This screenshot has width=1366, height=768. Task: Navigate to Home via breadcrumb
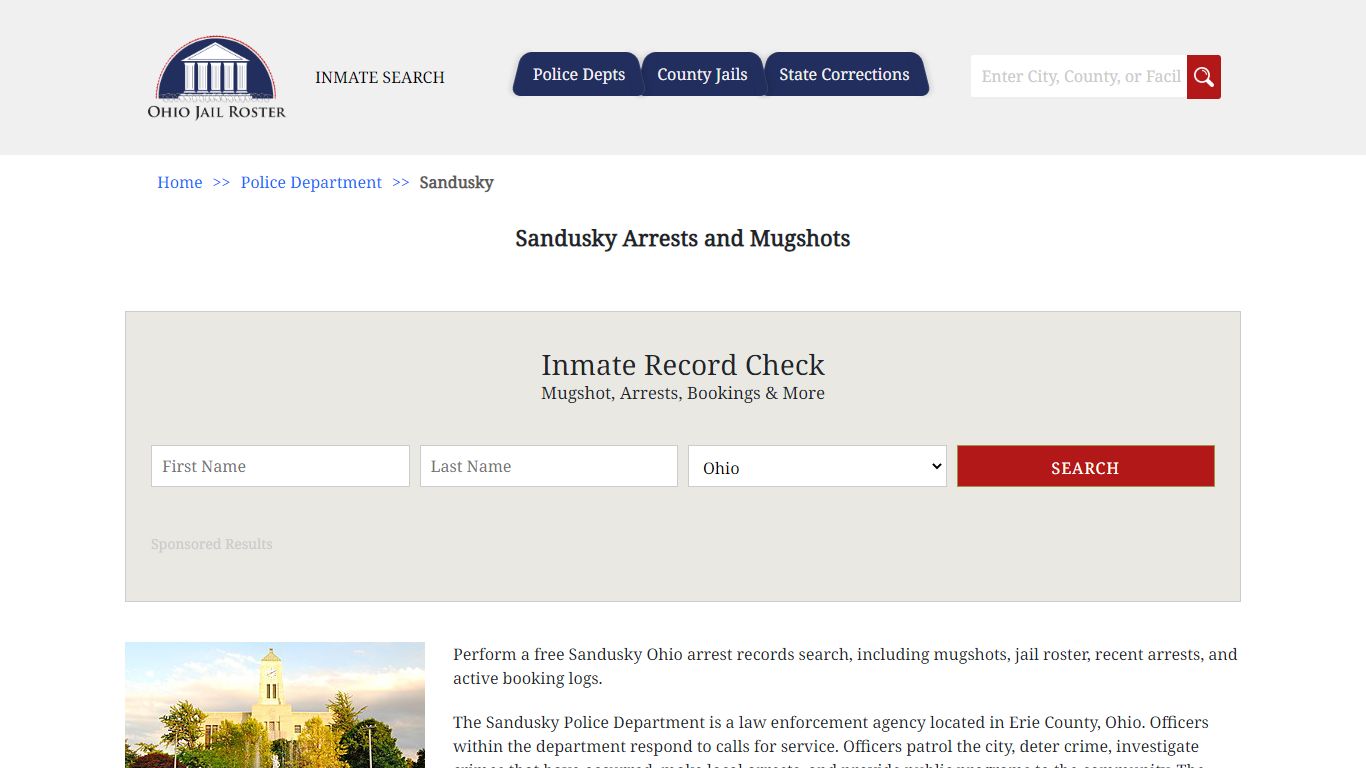[179, 182]
